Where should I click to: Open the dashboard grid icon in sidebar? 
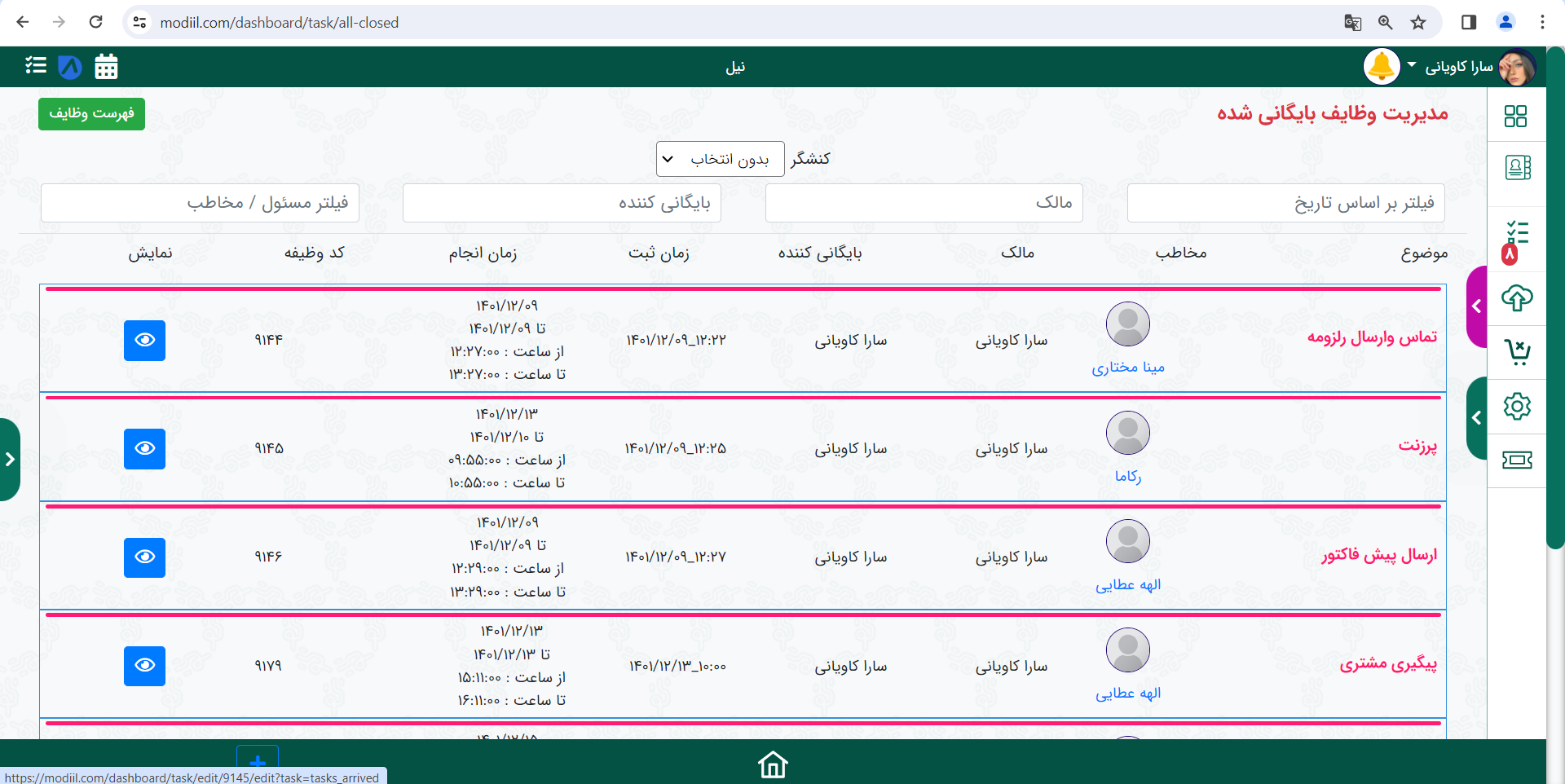click(1515, 117)
